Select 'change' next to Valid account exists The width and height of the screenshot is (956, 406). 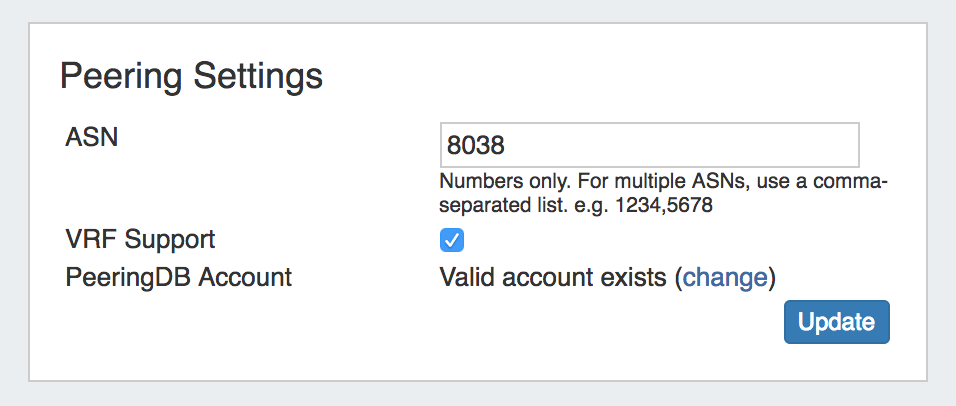pos(725,277)
